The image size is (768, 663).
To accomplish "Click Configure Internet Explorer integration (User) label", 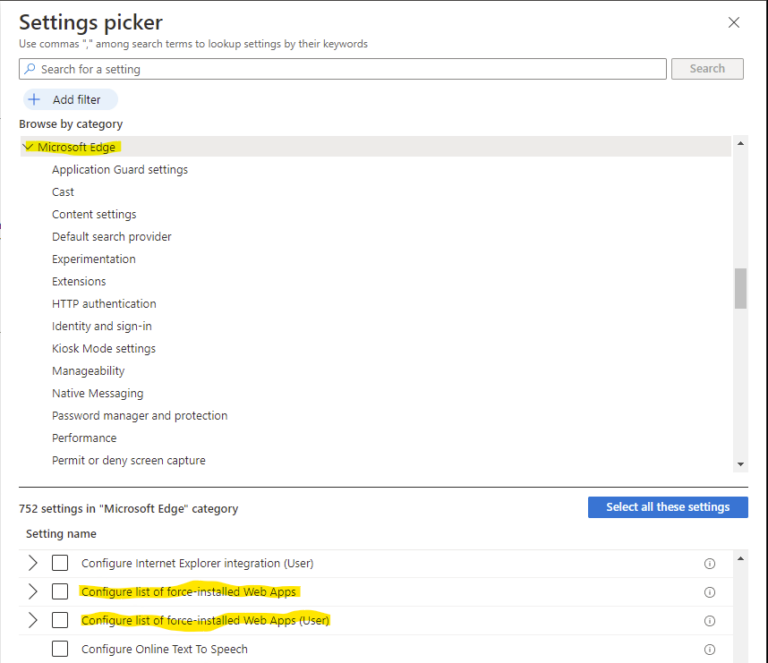I will (197, 564).
